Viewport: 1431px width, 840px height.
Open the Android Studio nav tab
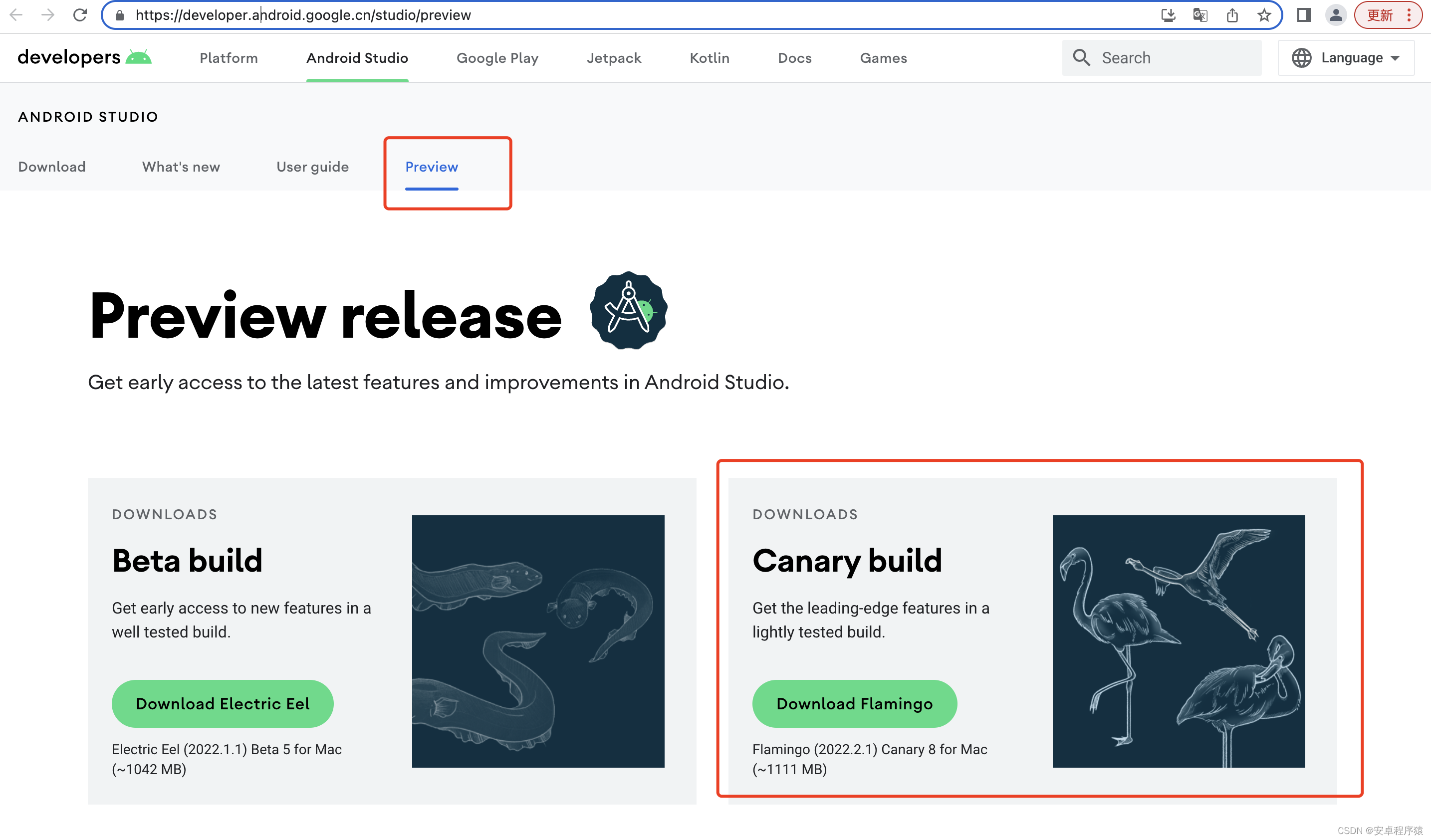point(357,58)
